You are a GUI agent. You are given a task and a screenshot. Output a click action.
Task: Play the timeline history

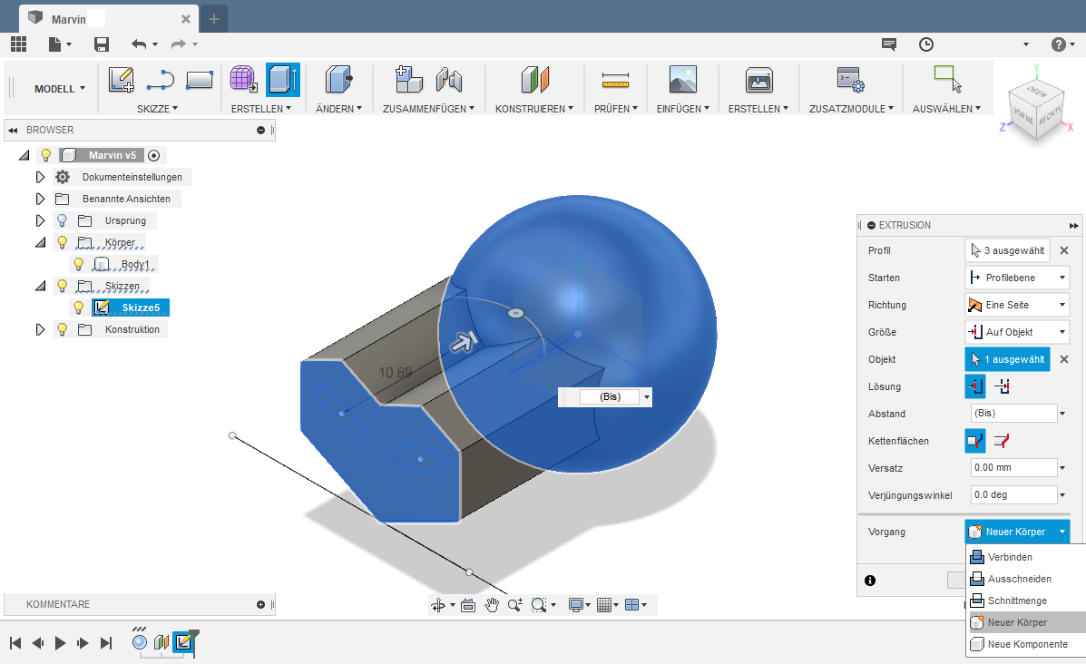click(60, 643)
